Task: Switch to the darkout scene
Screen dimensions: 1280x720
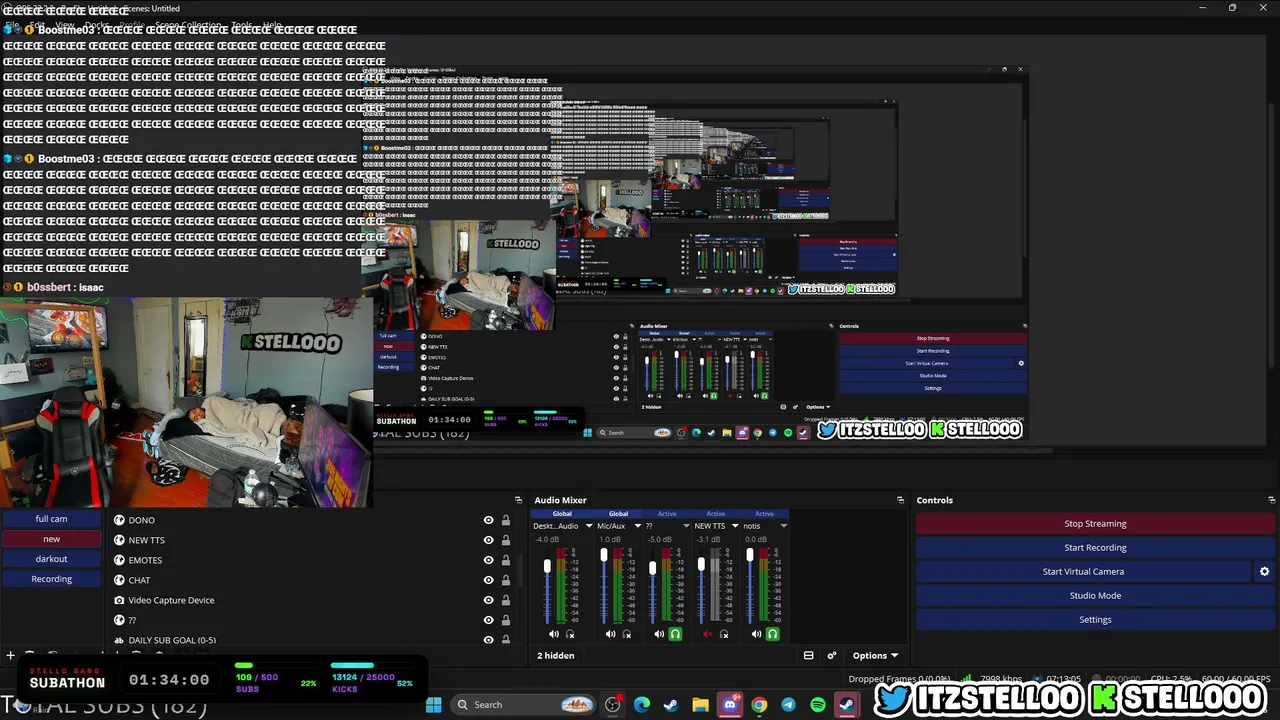Action: pyautogui.click(x=52, y=559)
